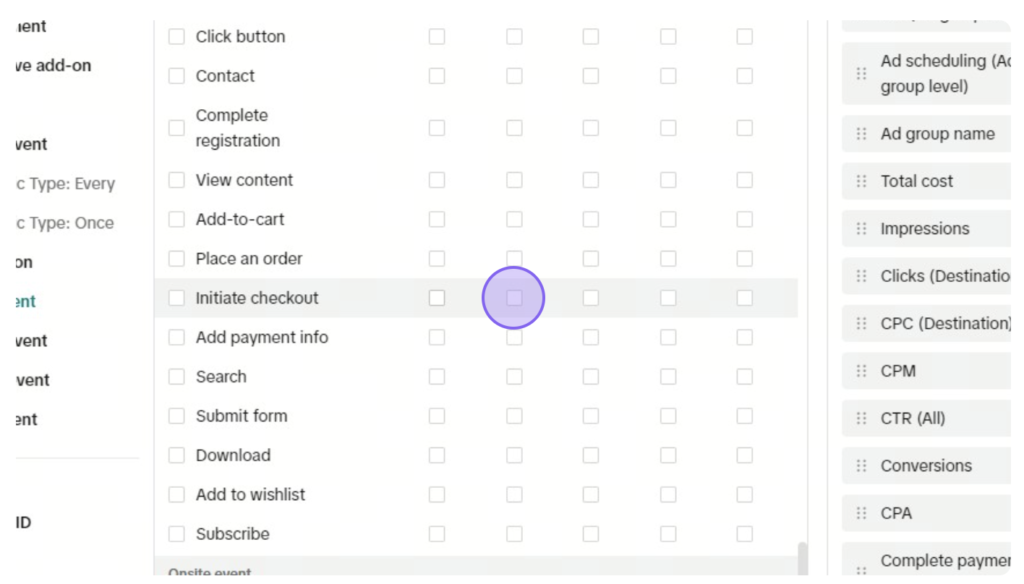Click the vertical scrollbar of metrics list
This screenshot has height=584, width=1024.
point(803,559)
